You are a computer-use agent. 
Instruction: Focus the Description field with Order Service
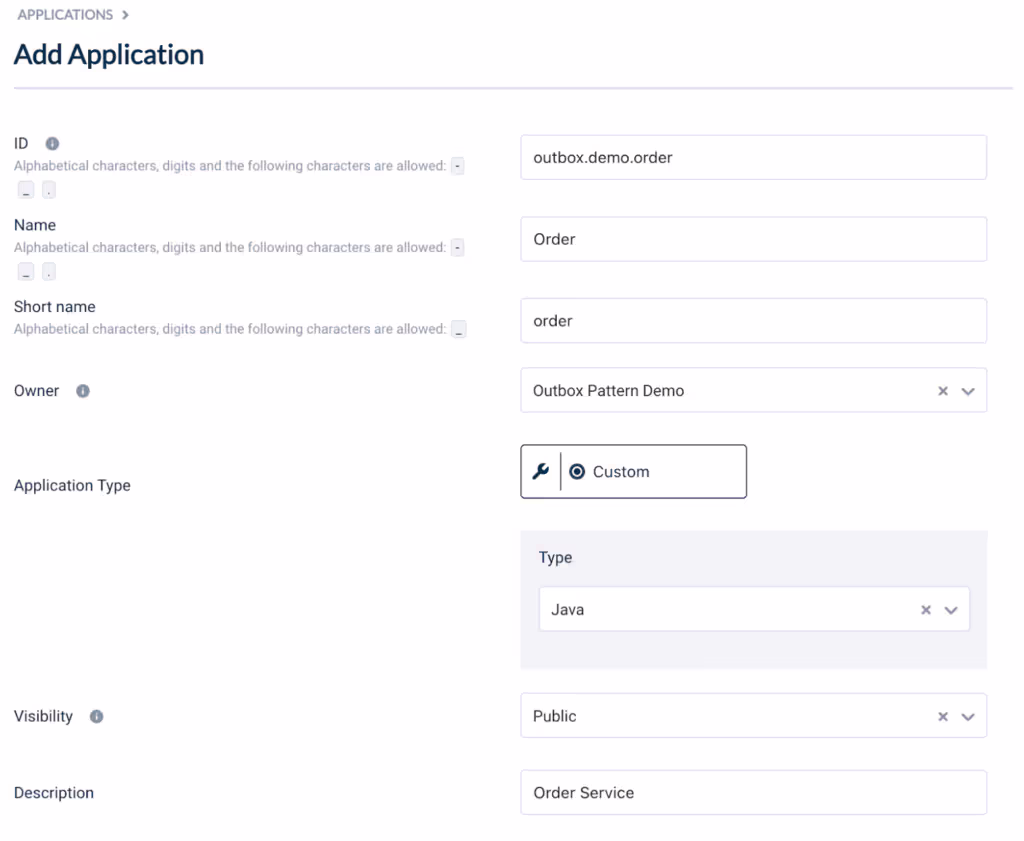[754, 793]
